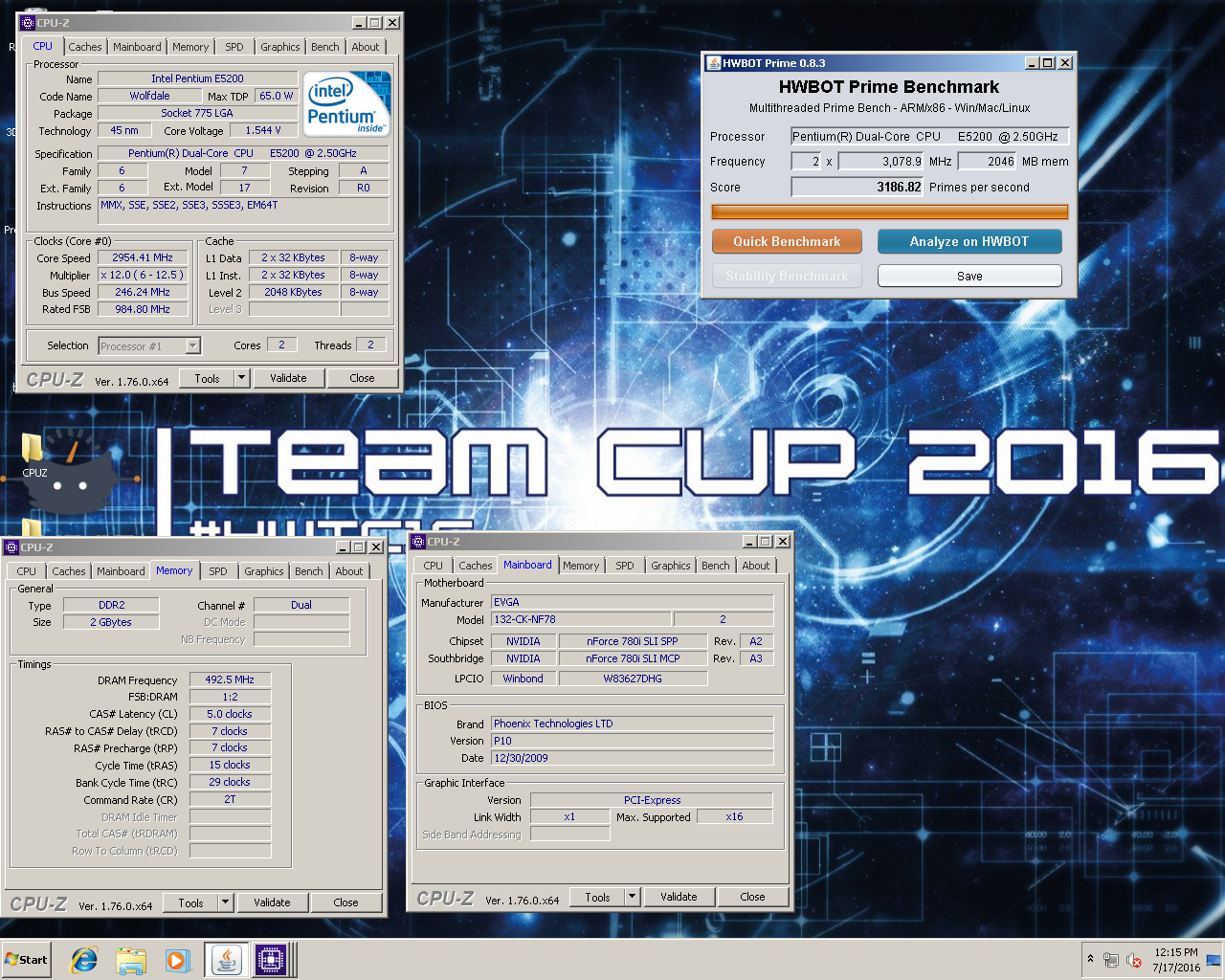The height and width of the screenshot is (980, 1225).
Task: Click HWBOT Prime title bar Java icon
Action: coord(713,63)
